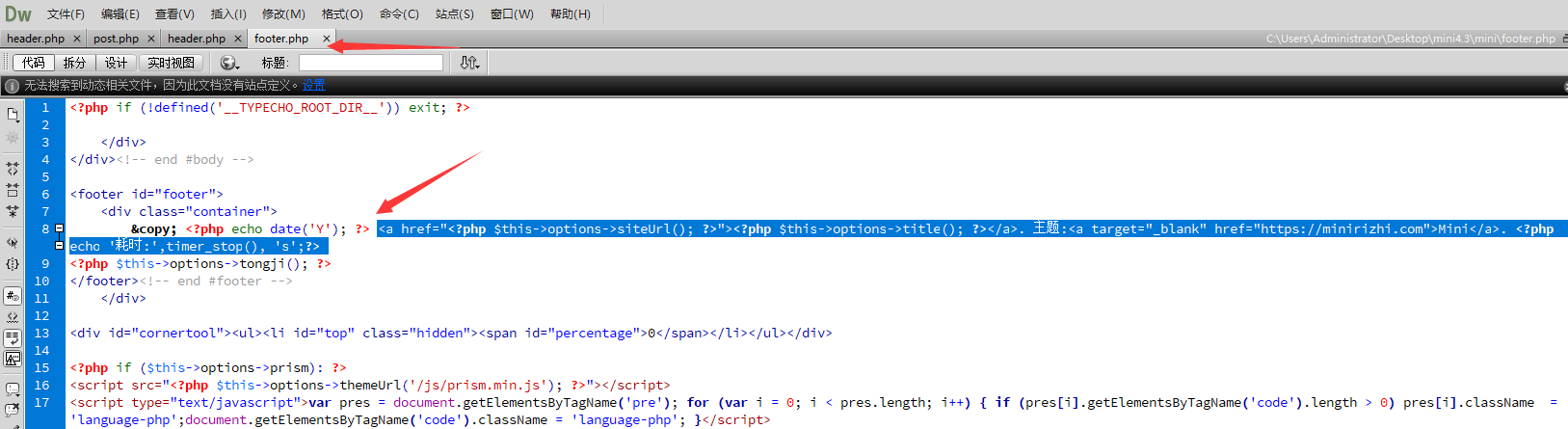This screenshot has width=1568, height=429.
Task: Open the 格式(O) menu
Action: [342, 13]
